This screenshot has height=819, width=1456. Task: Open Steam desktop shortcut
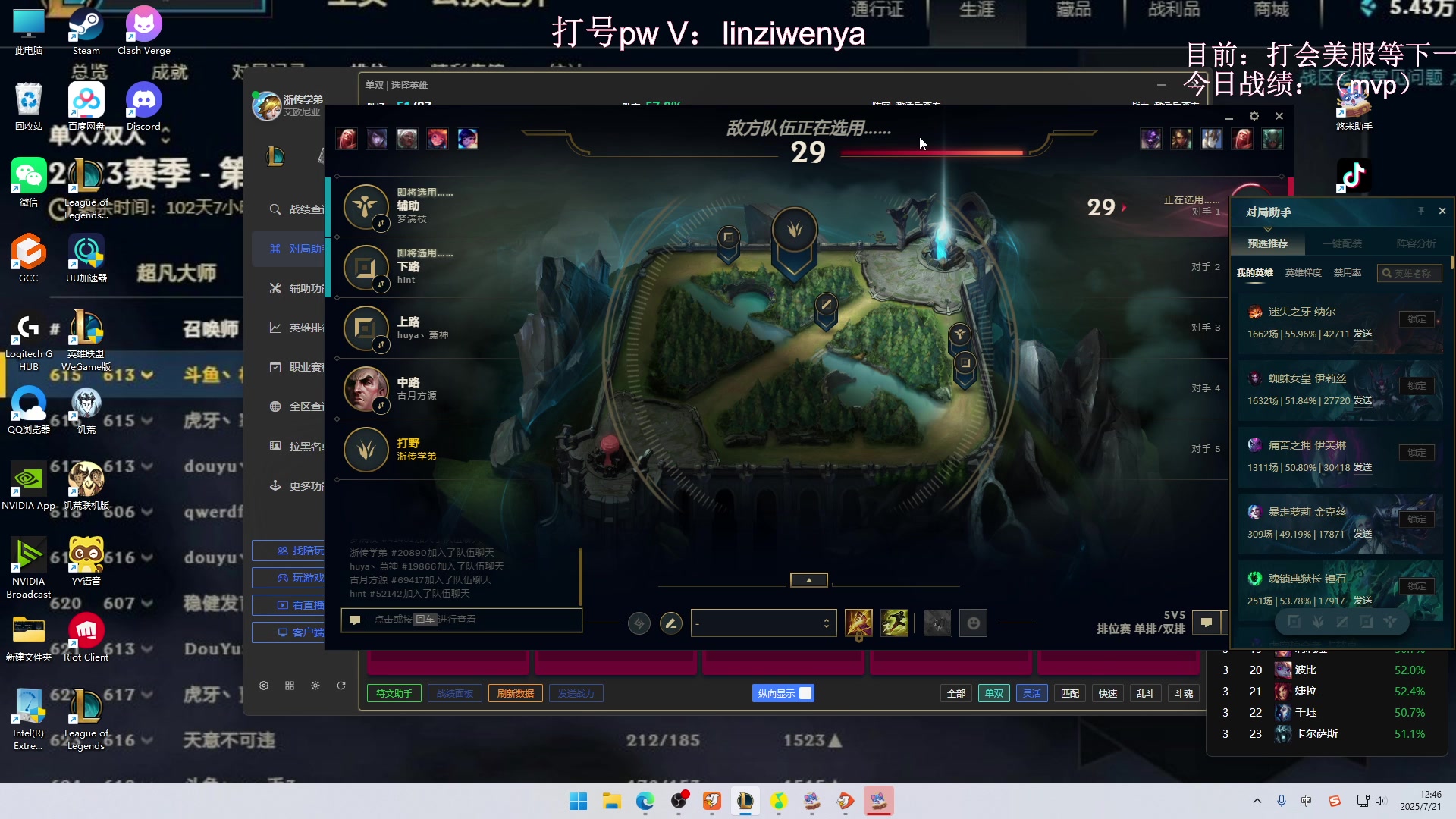click(86, 32)
